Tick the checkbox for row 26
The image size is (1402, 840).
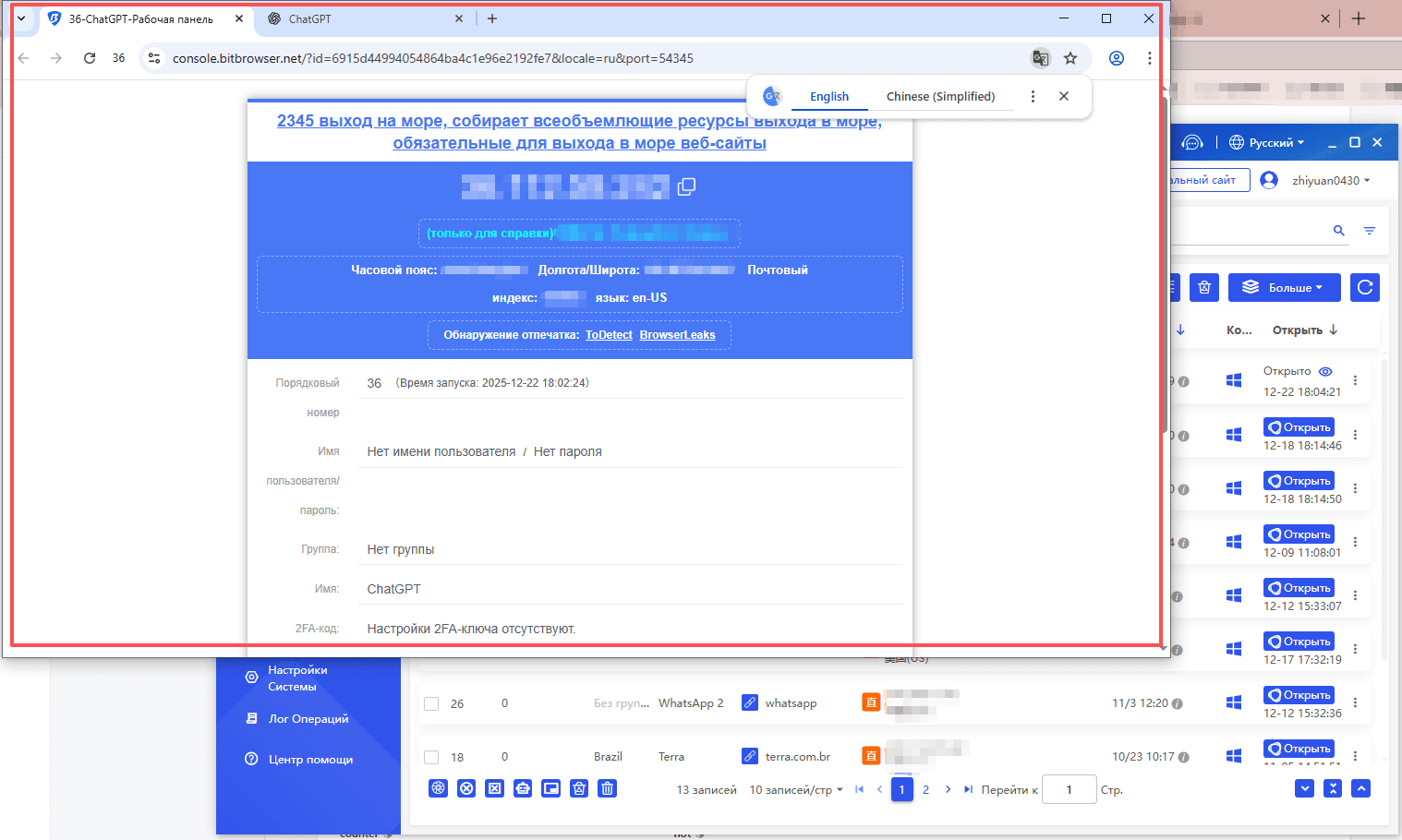click(x=430, y=703)
